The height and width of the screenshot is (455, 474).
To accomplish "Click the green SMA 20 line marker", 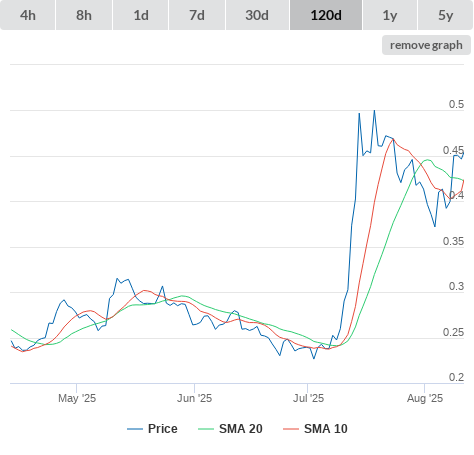I will [206, 429].
